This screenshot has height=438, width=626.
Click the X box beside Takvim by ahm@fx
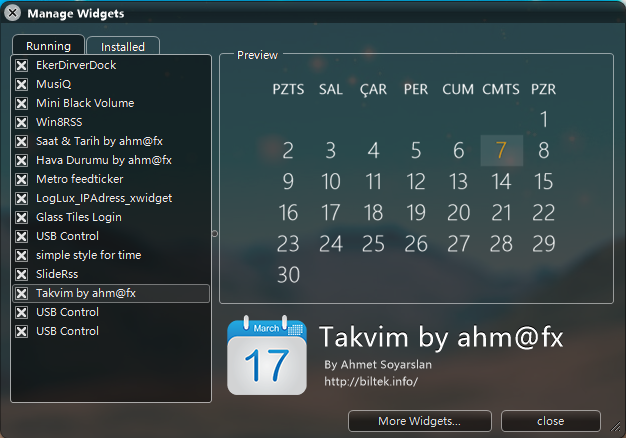[x=22, y=293]
